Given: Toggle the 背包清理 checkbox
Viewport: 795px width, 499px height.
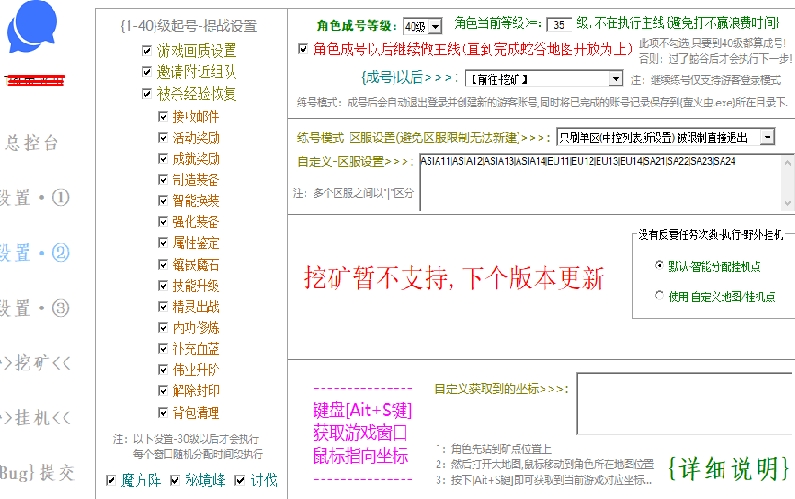Looking at the screenshot, I should tap(163, 412).
